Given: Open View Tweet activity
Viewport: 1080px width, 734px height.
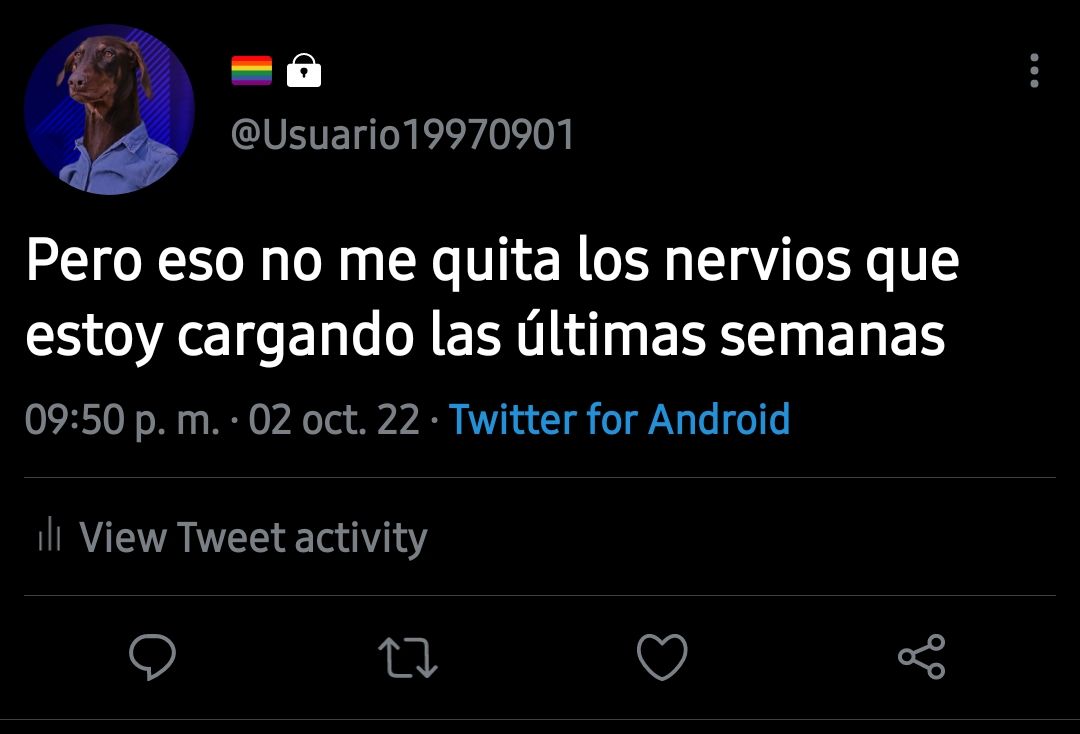Looking at the screenshot, I should (x=232, y=537).
